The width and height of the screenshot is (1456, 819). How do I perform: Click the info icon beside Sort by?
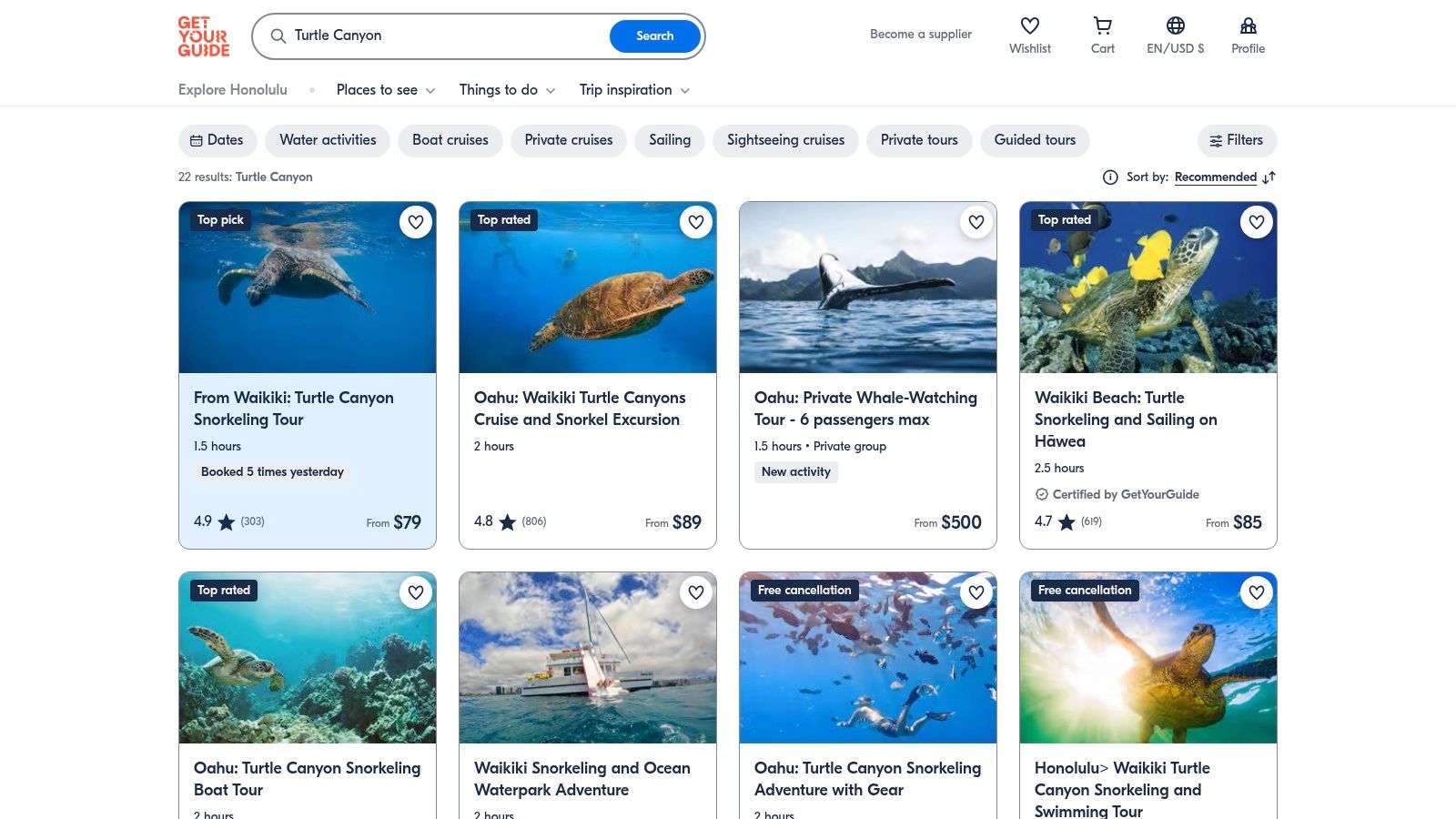tap(1110, 177)
